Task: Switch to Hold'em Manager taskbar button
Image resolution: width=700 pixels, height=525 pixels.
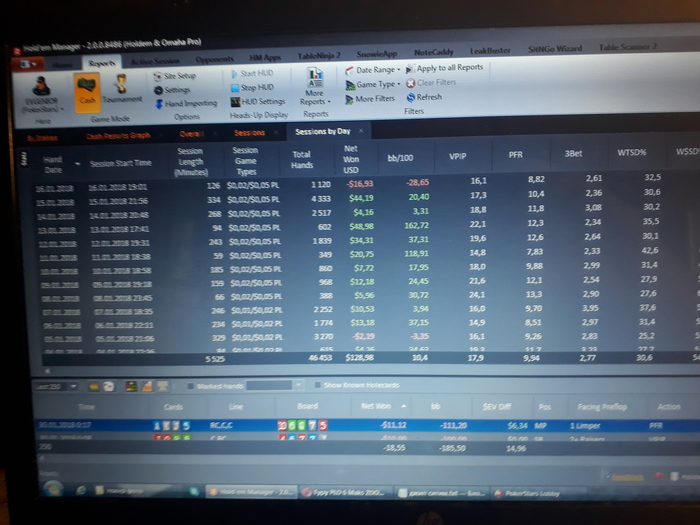Action: click(x=252, y=492)
